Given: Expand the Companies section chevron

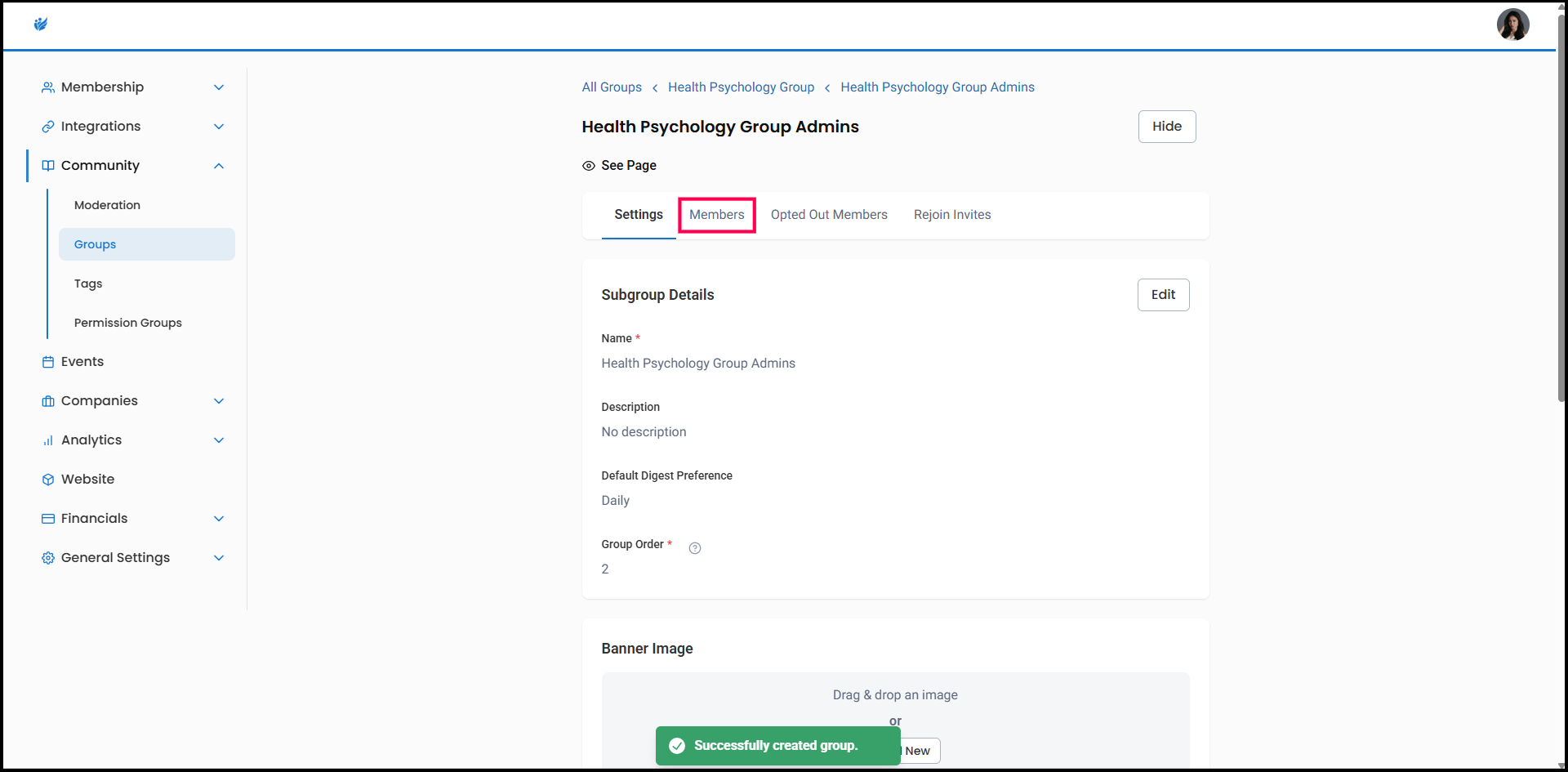Looking at the screenshot, I should coord(219,401).
